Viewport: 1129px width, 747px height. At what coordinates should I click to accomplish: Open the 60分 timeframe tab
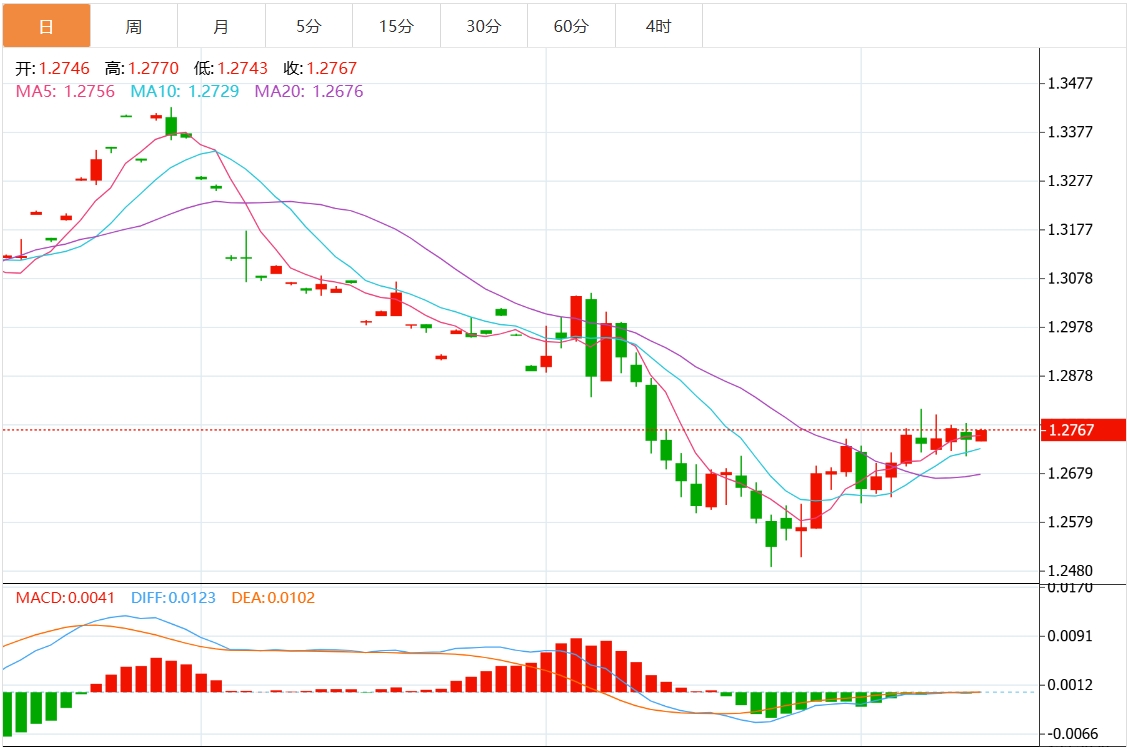tap(571, 26)
